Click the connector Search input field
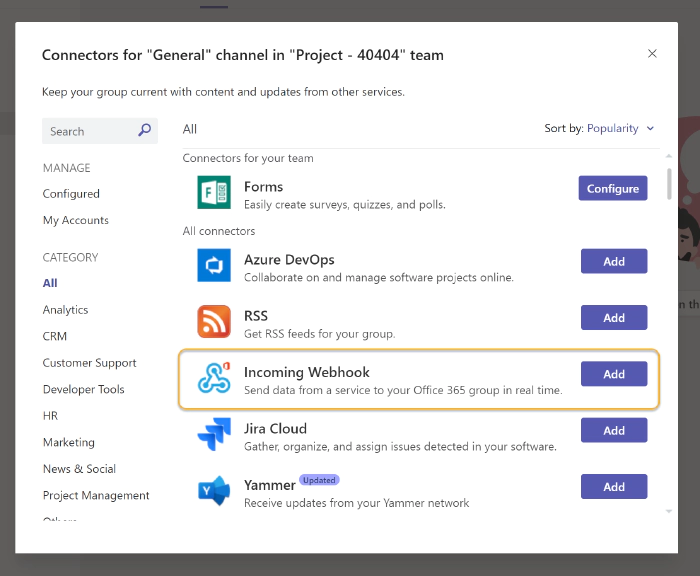The image size is (700, 576). [x=88, y=131]
